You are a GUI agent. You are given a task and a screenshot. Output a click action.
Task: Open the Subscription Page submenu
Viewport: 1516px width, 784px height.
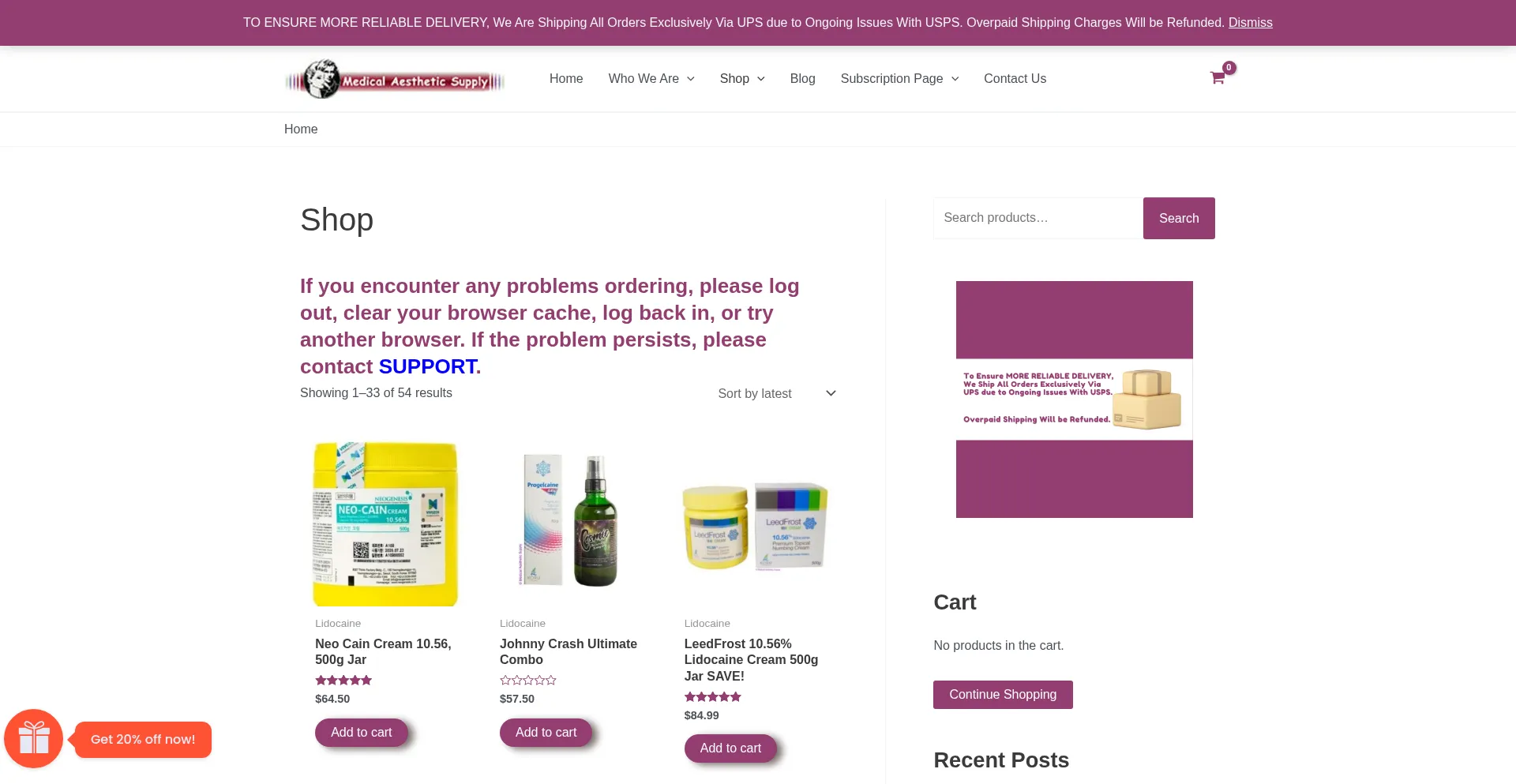point(899,79)
